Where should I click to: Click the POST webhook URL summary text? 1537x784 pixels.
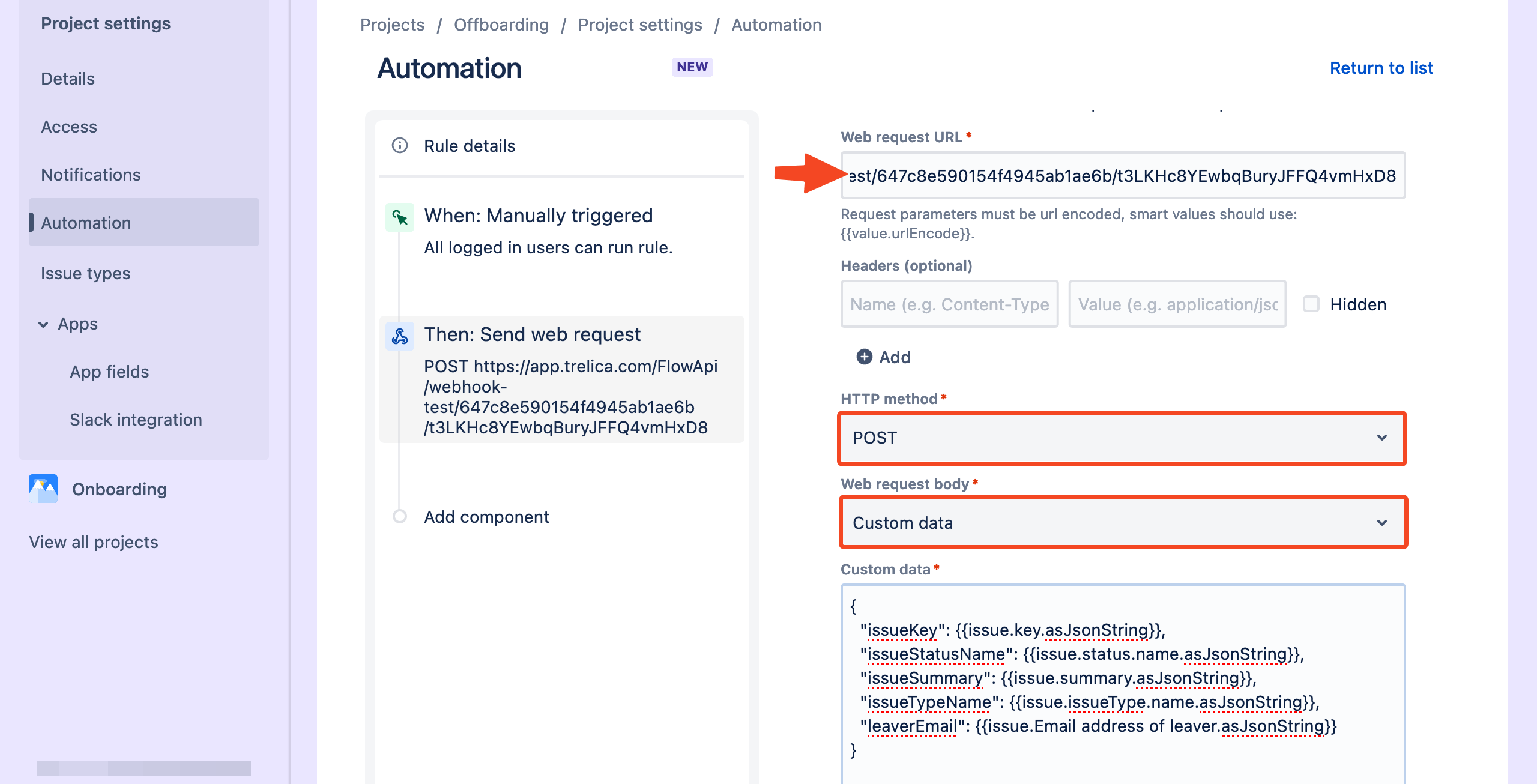[x=570, y=397]
